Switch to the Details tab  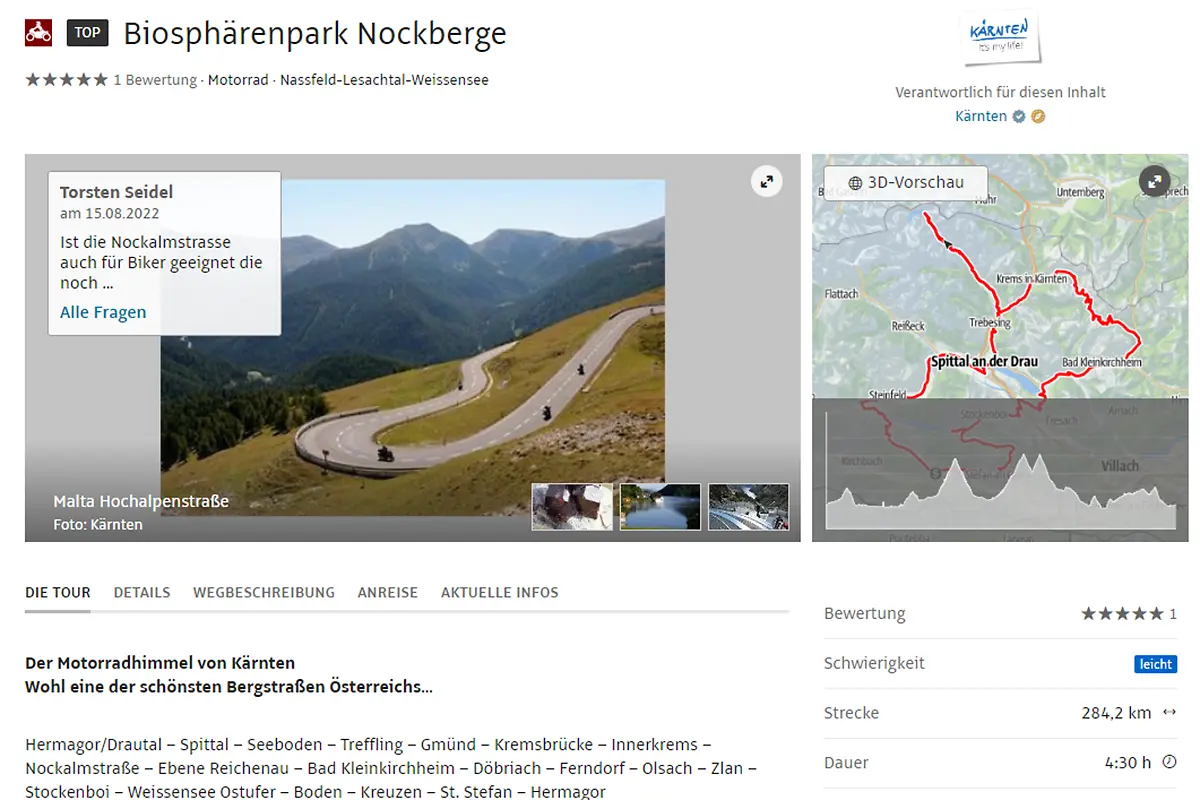[x=142, y=592]
